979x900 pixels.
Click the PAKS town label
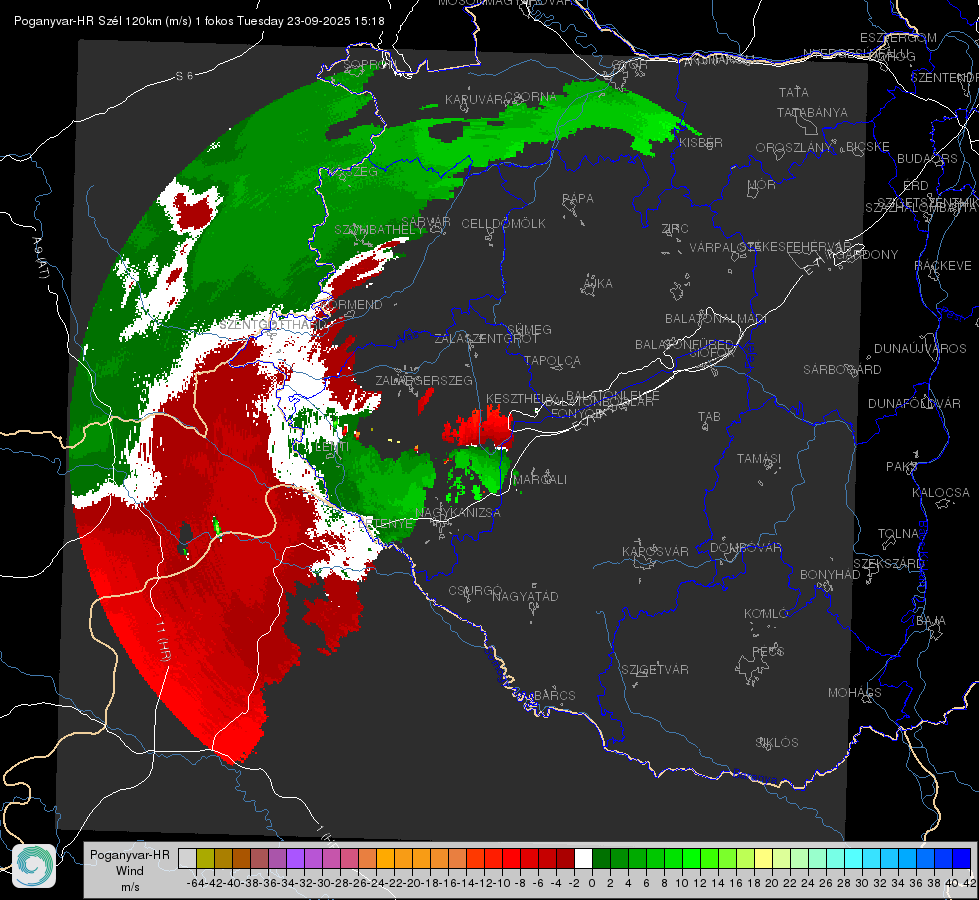point(902,467)
